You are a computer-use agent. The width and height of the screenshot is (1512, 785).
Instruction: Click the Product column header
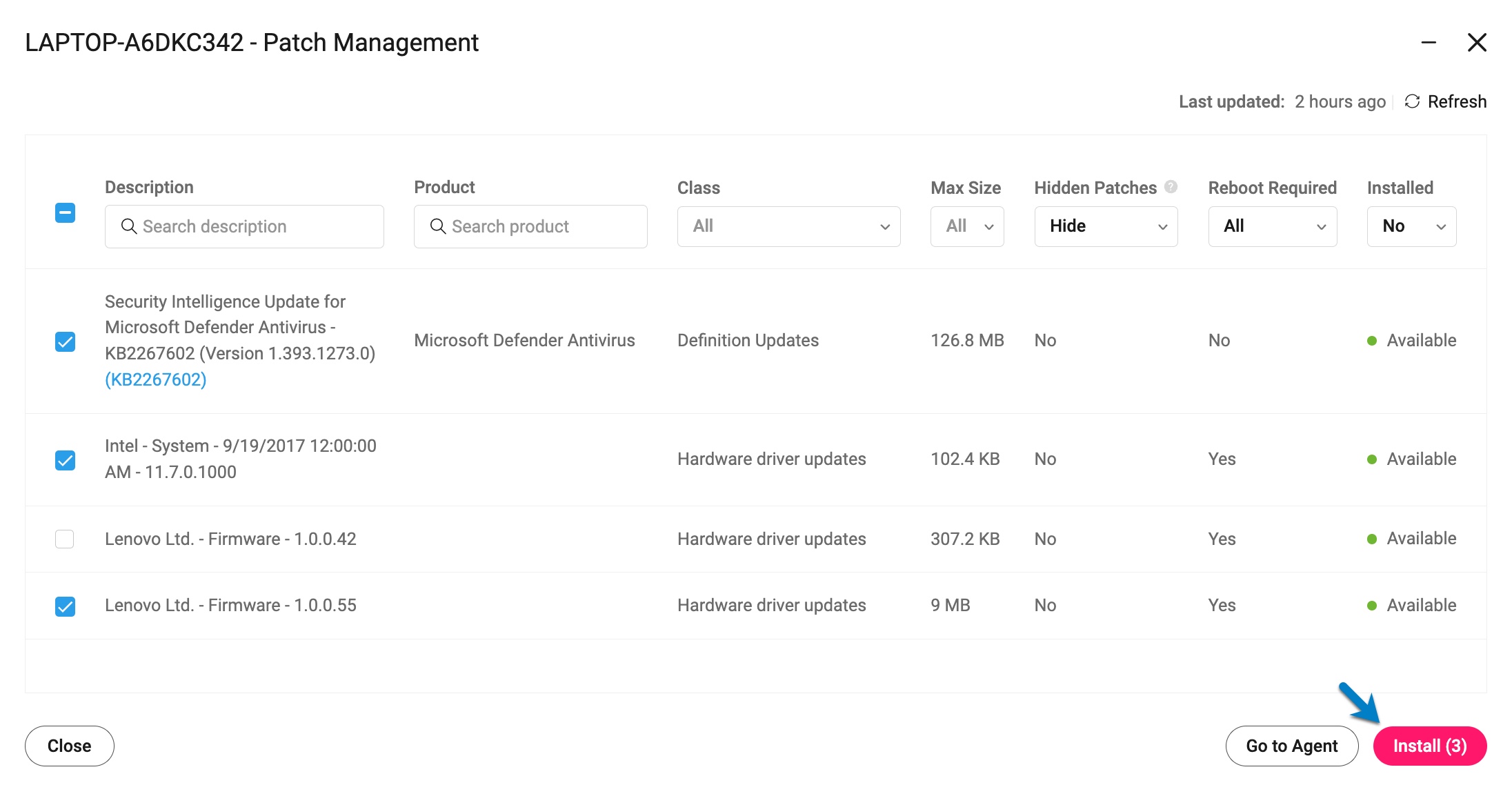tap(444, 187)
